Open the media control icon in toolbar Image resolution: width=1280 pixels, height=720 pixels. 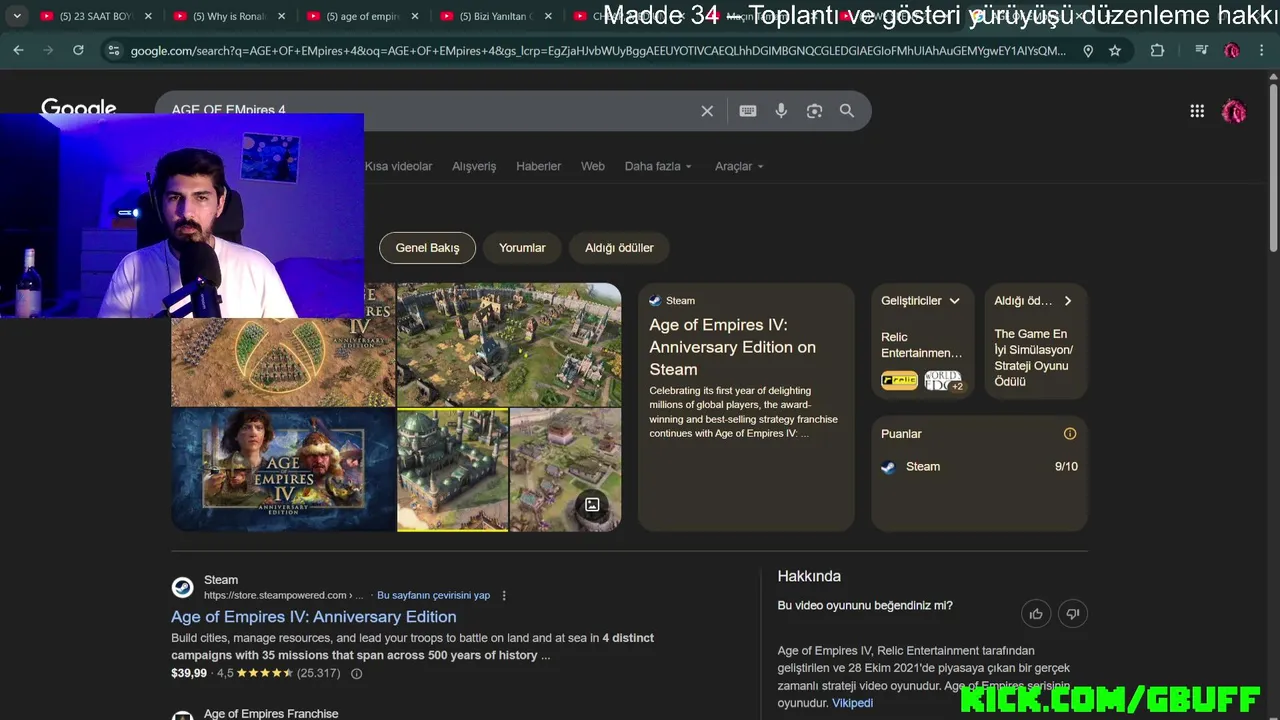pyautogui.click(x=1202, y=50)
